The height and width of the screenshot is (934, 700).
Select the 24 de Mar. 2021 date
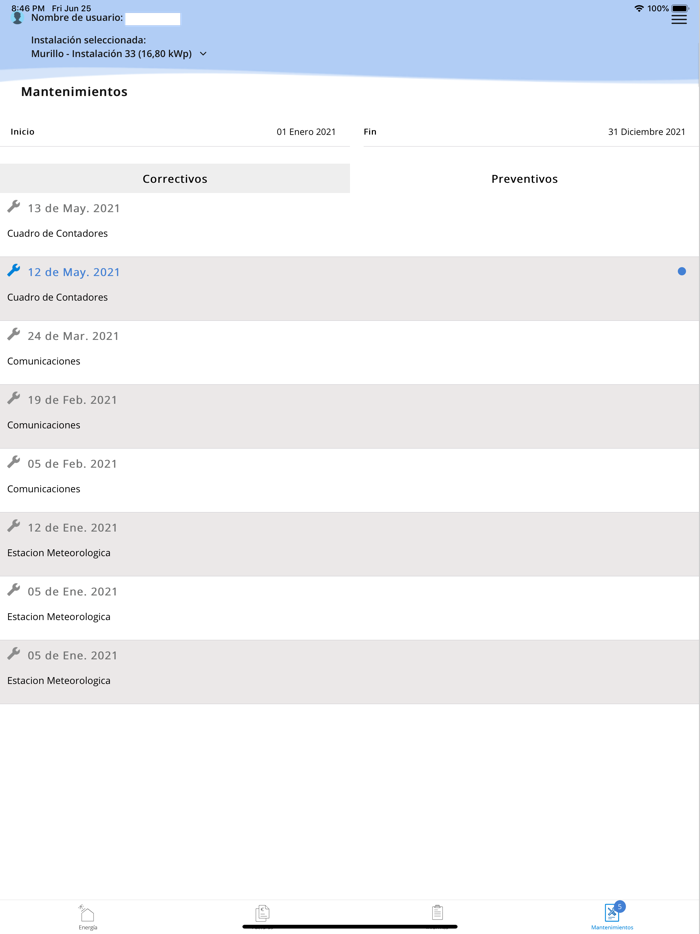coord(73,336)
